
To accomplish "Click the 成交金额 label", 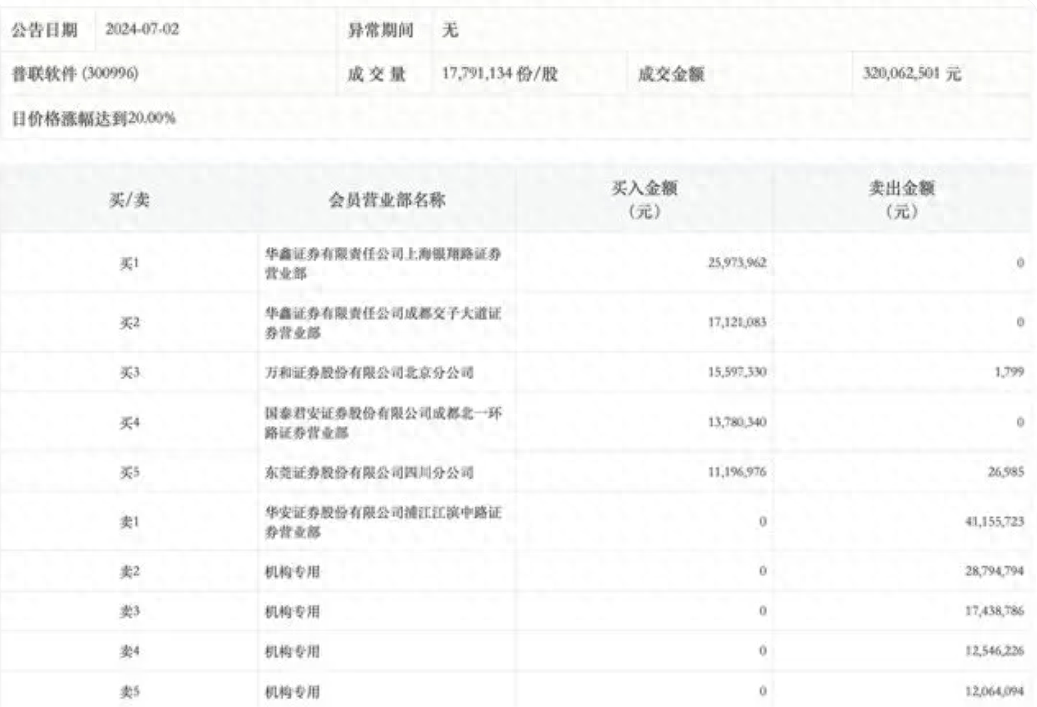I will [x=671, y=74].
